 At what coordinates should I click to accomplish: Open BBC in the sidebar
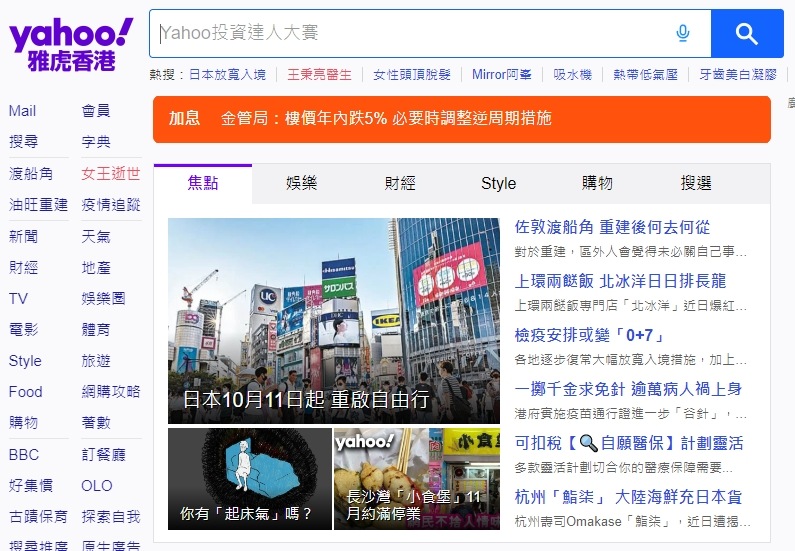[24, 455]
